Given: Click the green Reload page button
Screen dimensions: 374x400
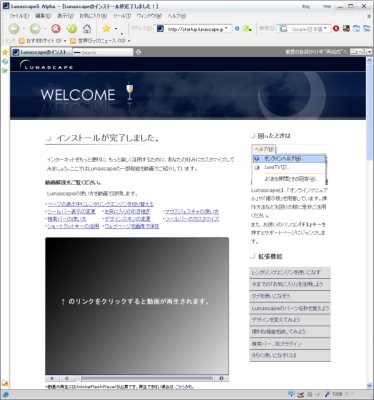Looking at the screenshot, I should (72, 29).
